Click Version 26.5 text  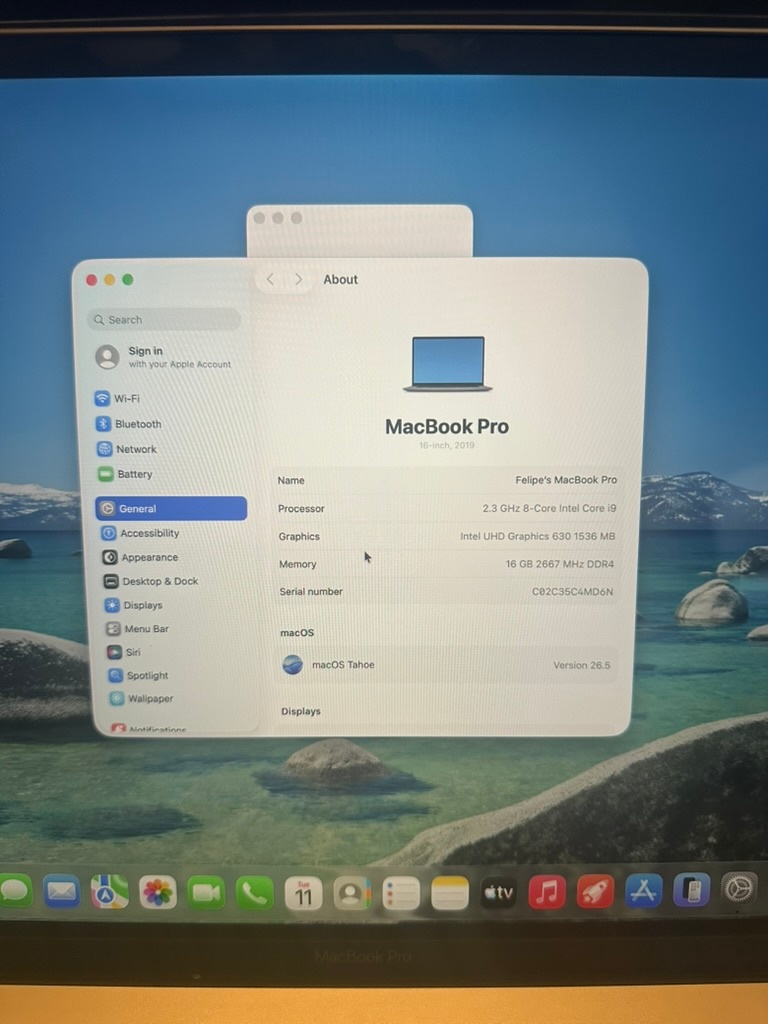click(x=581, y=665)
